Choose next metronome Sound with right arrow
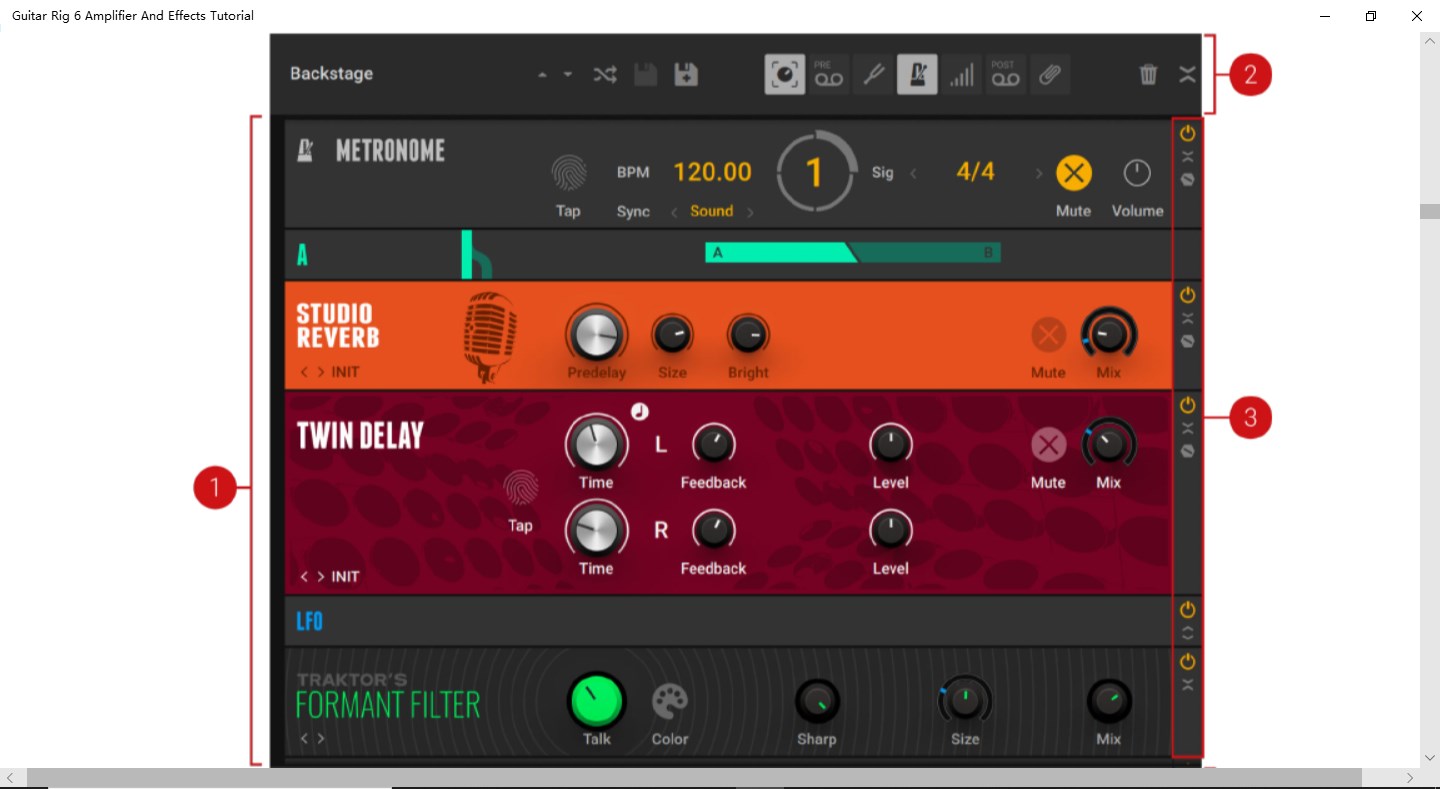Viewport: 1440px width, 789px height. click(750, 212)
